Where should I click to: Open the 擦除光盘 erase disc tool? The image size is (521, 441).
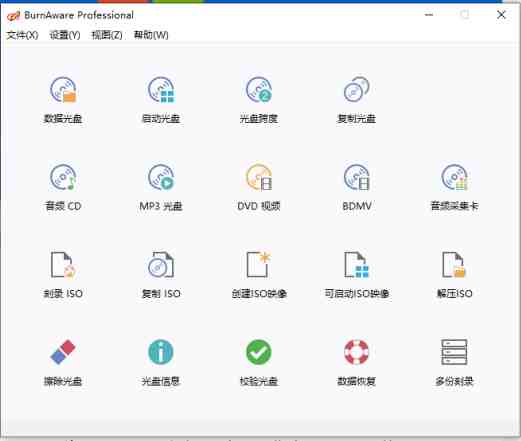[x=63, y=363]
